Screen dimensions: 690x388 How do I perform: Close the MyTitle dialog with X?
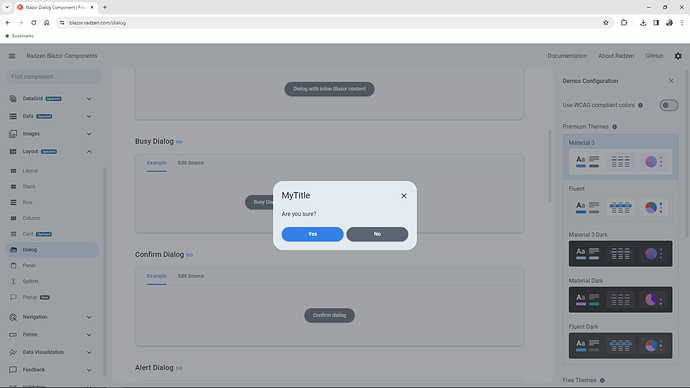pyautogui.click(x=404, y=196)
